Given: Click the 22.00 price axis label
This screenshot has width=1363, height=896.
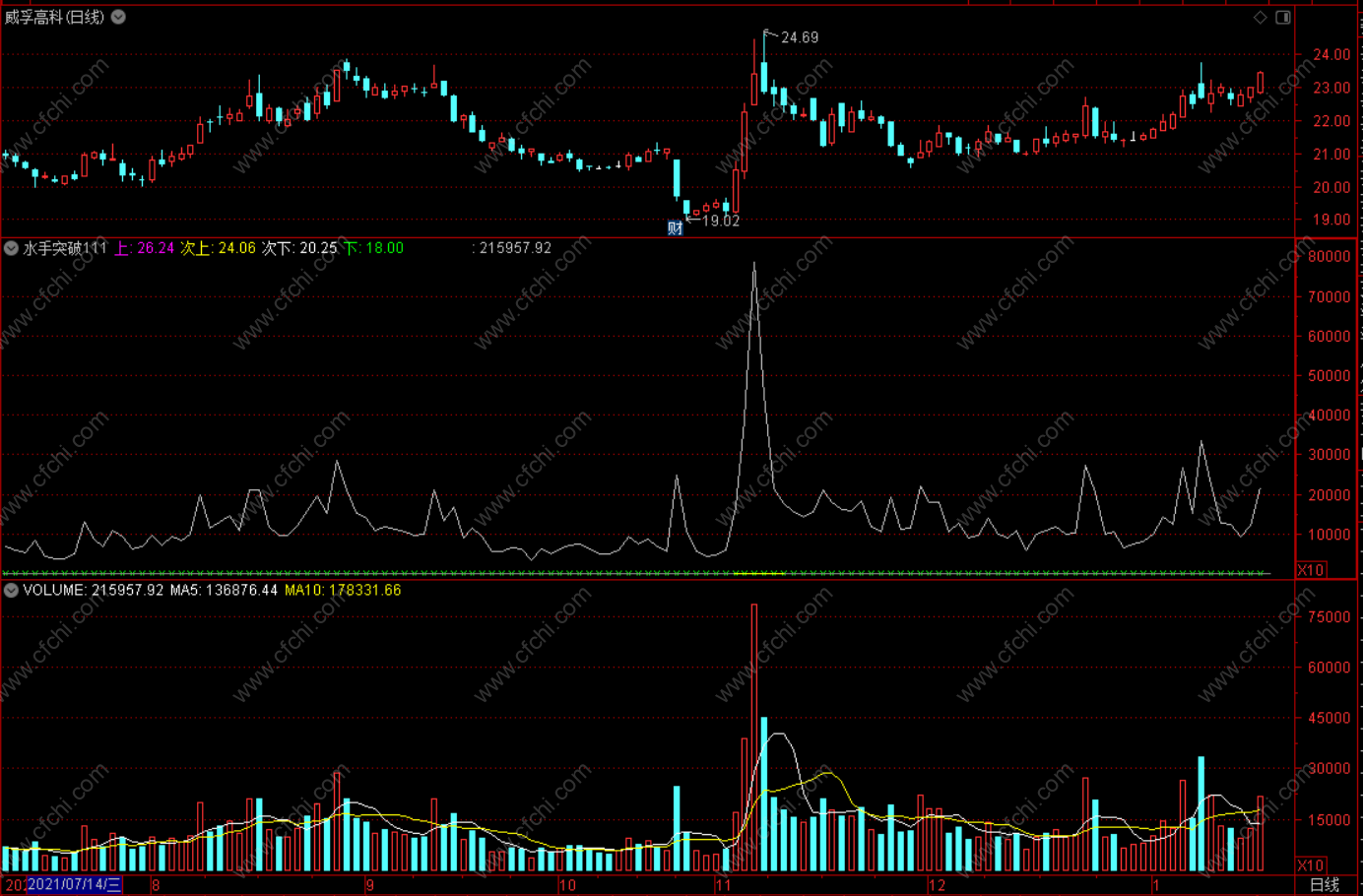Looking at the screenshot, I should coord(1331,121).
